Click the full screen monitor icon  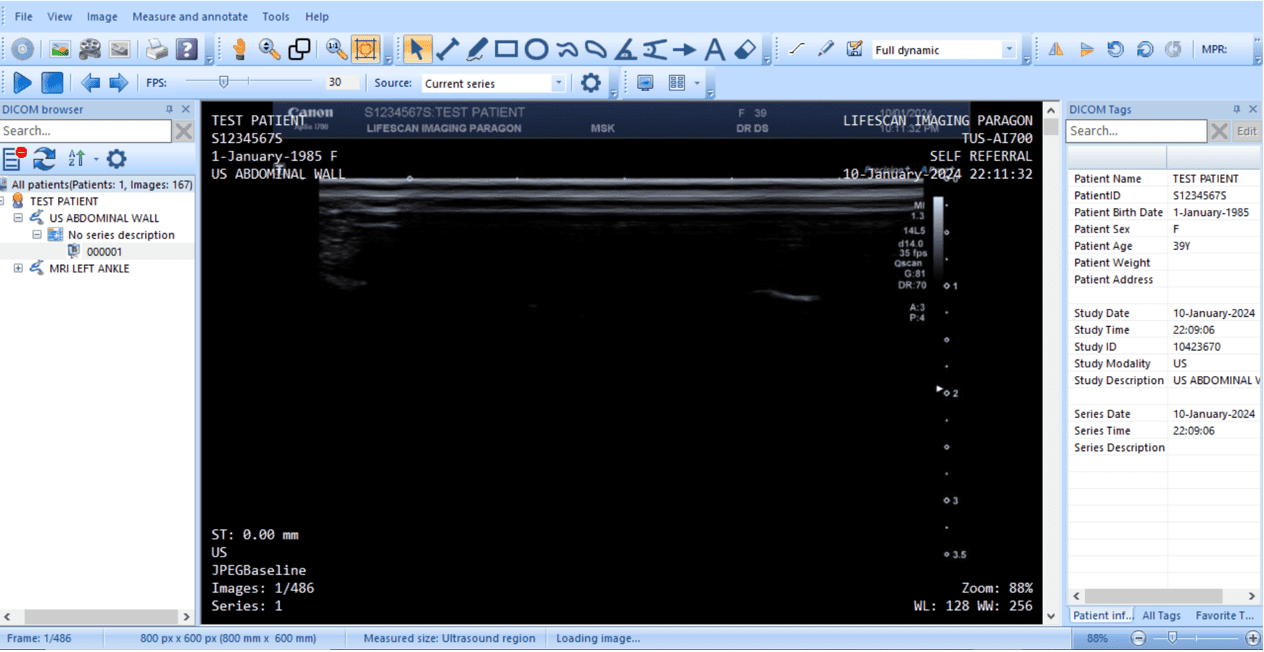click(645, 83)
